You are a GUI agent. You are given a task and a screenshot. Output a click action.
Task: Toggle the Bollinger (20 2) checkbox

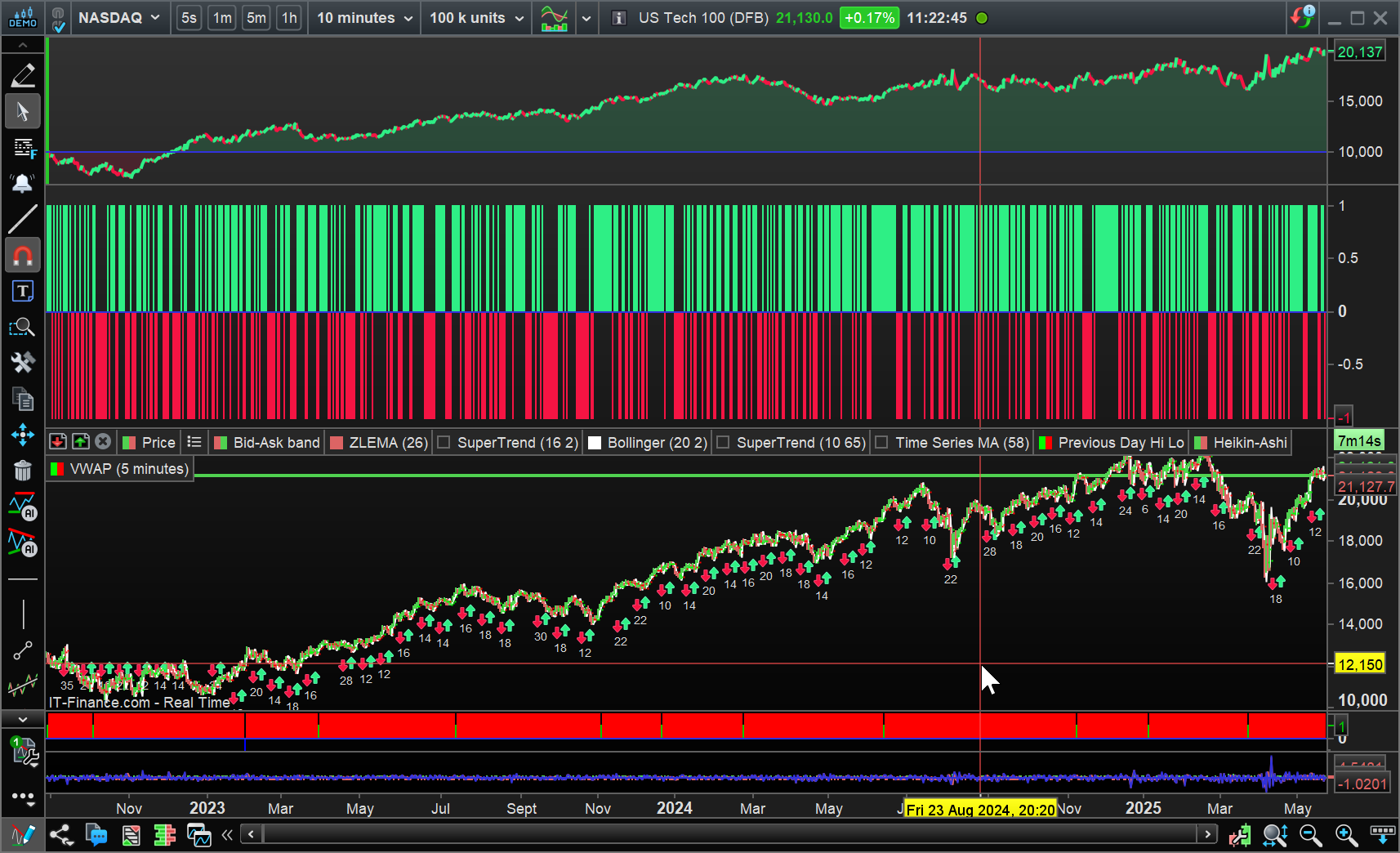595,443
